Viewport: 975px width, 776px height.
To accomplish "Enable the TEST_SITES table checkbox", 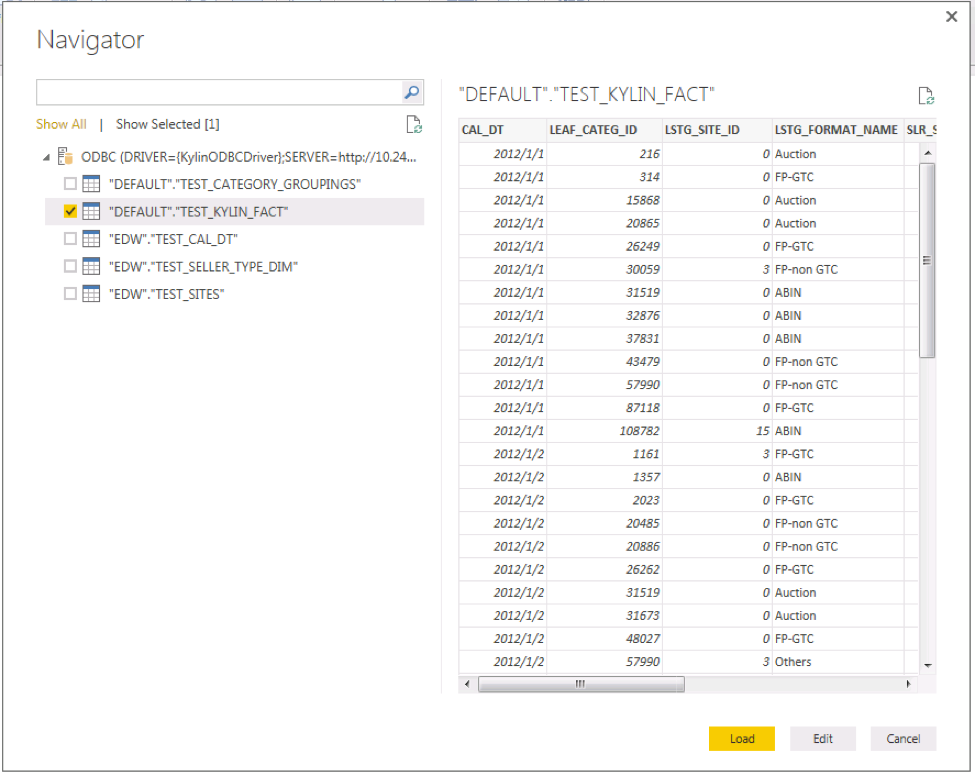I will [x=70, y=294].
